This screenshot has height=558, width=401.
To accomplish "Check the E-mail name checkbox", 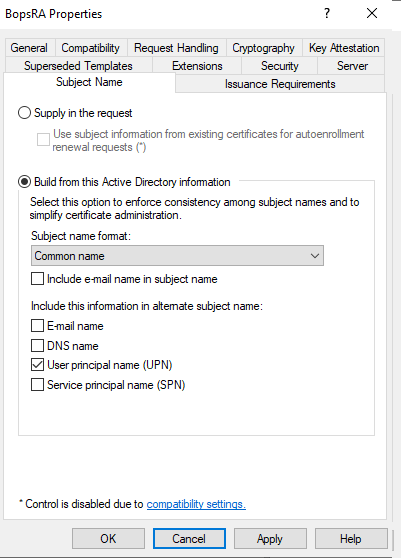I will pyautogui.click(x=37, y=326).
